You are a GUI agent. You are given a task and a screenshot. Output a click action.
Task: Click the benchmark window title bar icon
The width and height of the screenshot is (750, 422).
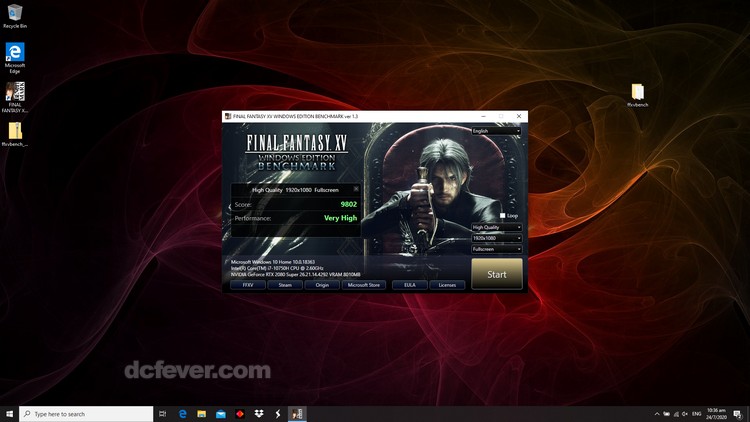coord(228,116)
